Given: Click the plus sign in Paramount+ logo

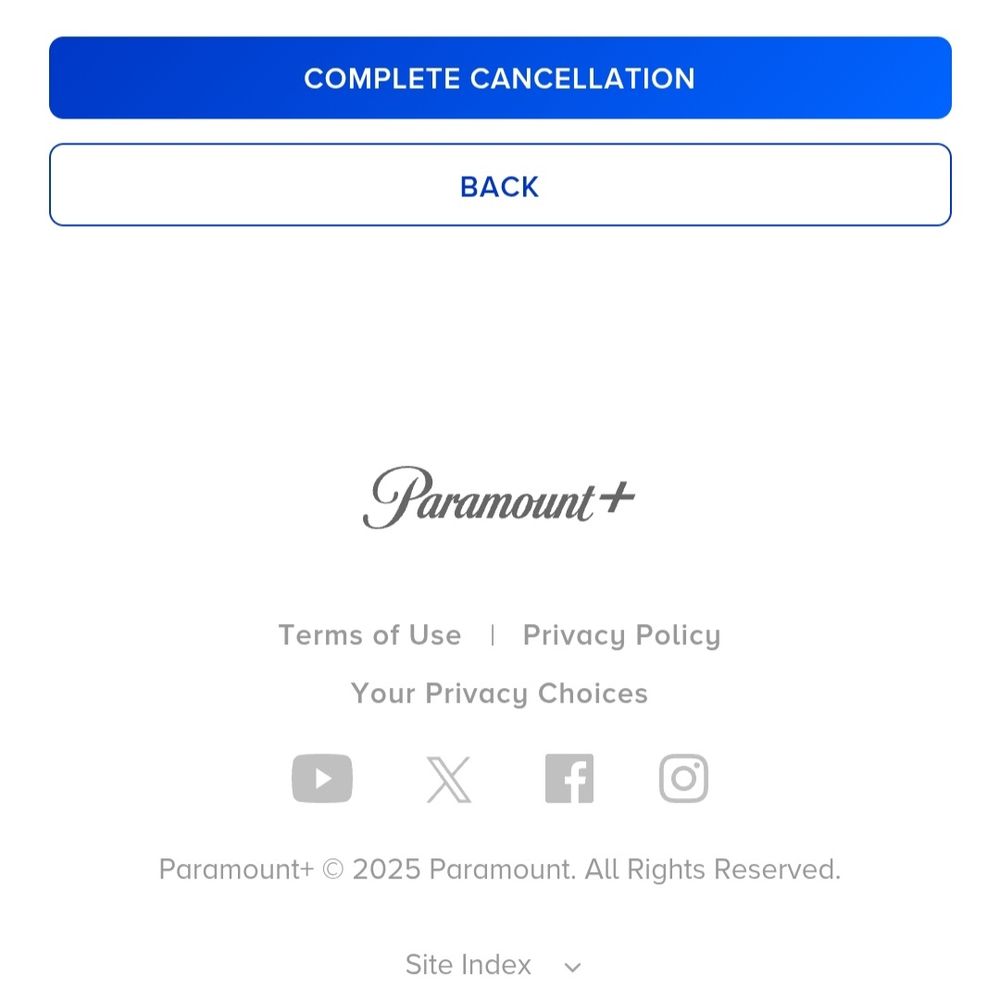Looking at the screenshot, I should click(x=617, y=497).
